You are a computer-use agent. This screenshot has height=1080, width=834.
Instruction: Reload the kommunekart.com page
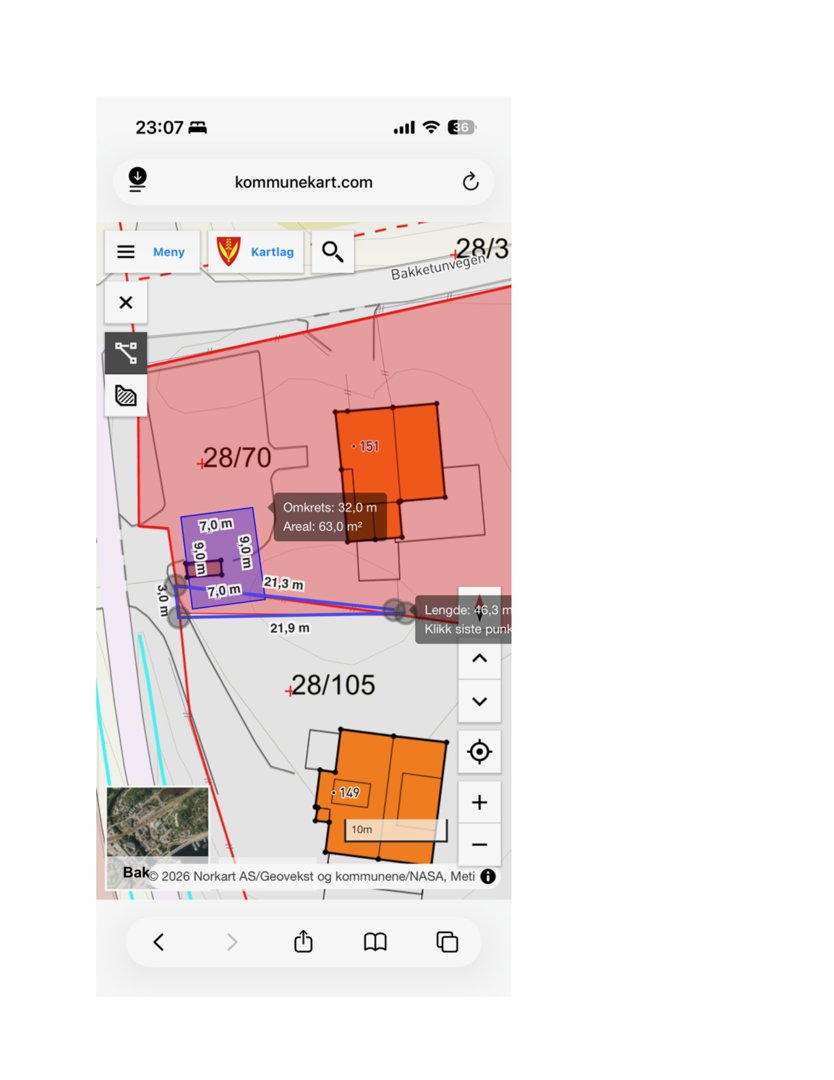click(x=471, y=182)
